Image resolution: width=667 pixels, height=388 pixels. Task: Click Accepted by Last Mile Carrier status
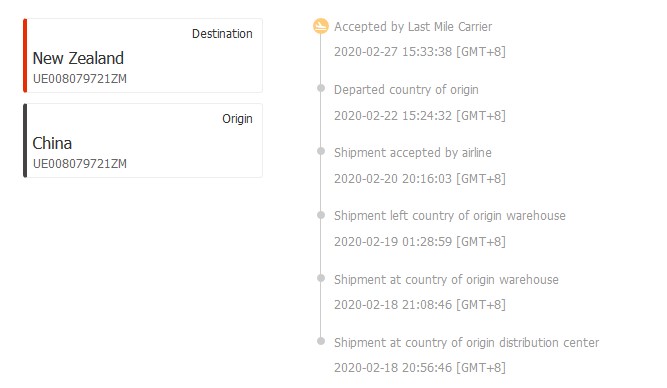point(413,27)
